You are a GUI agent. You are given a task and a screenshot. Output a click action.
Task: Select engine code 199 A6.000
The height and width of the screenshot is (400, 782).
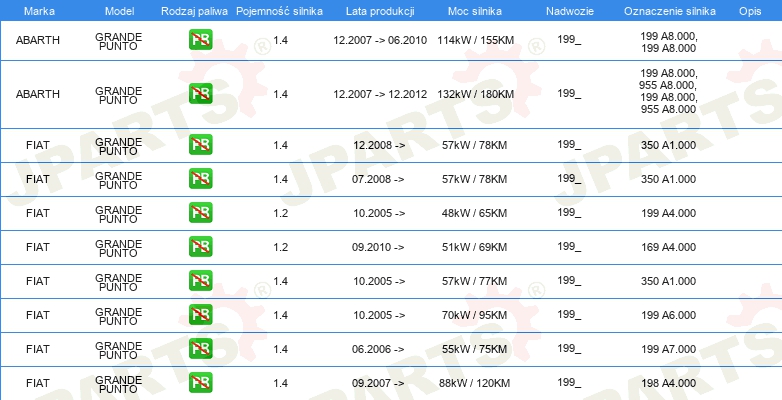(x=668, y=315)
